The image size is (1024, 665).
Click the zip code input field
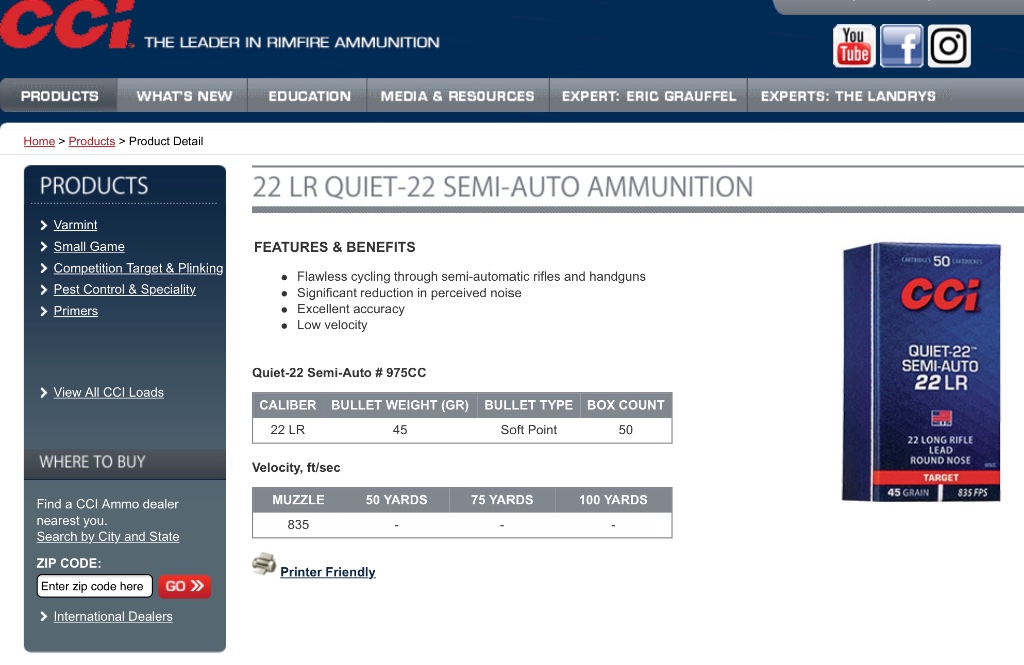(95, 586)
